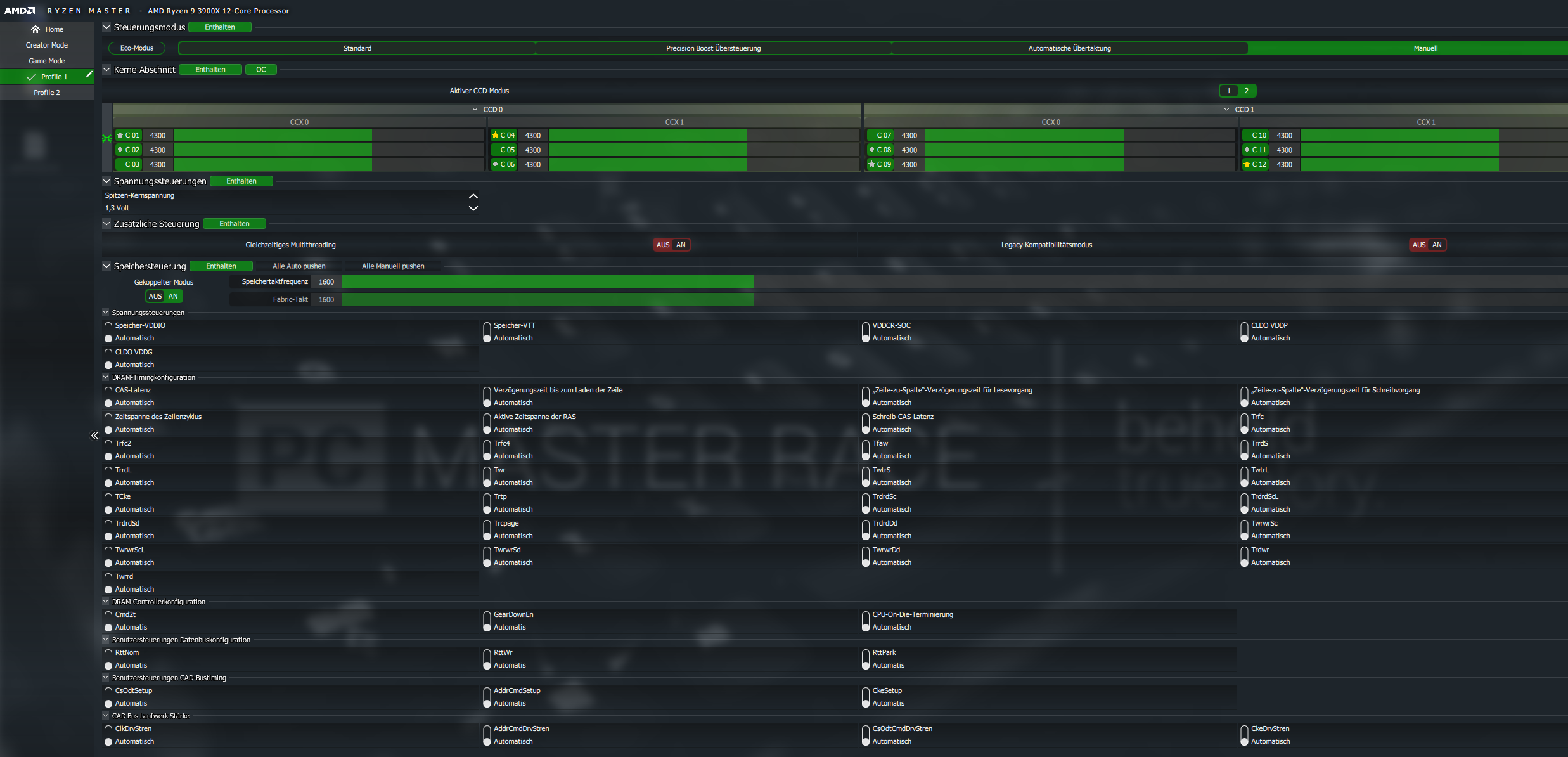
Task: Click the dot marker on core C 06
Action: tap(495, 164)
